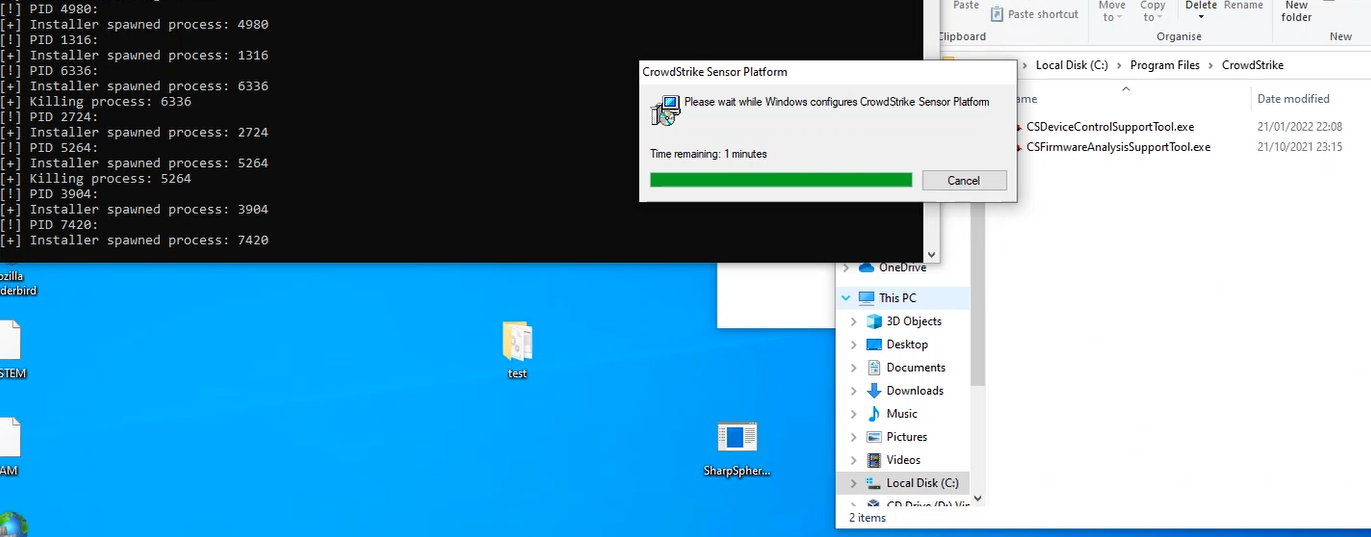The image size is (1371, 537).
Task: Click the green installer progress bar
Action: [x=781, y=180]
